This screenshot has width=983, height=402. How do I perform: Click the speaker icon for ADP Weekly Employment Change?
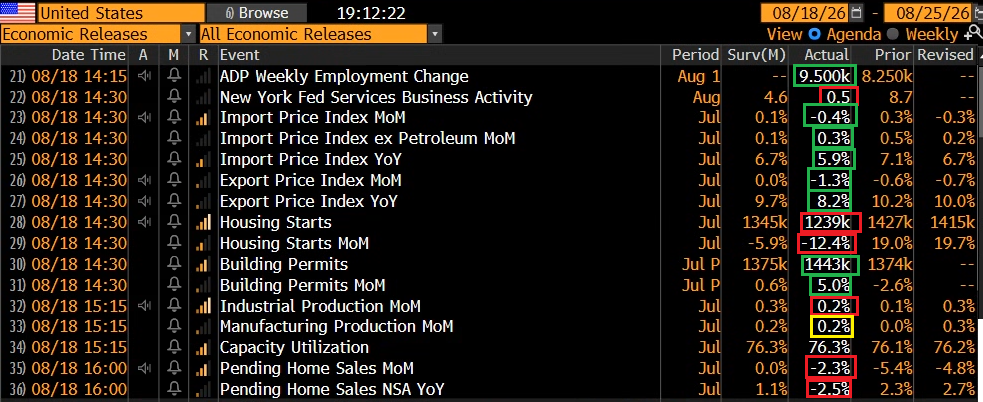[x=144, y=77]
